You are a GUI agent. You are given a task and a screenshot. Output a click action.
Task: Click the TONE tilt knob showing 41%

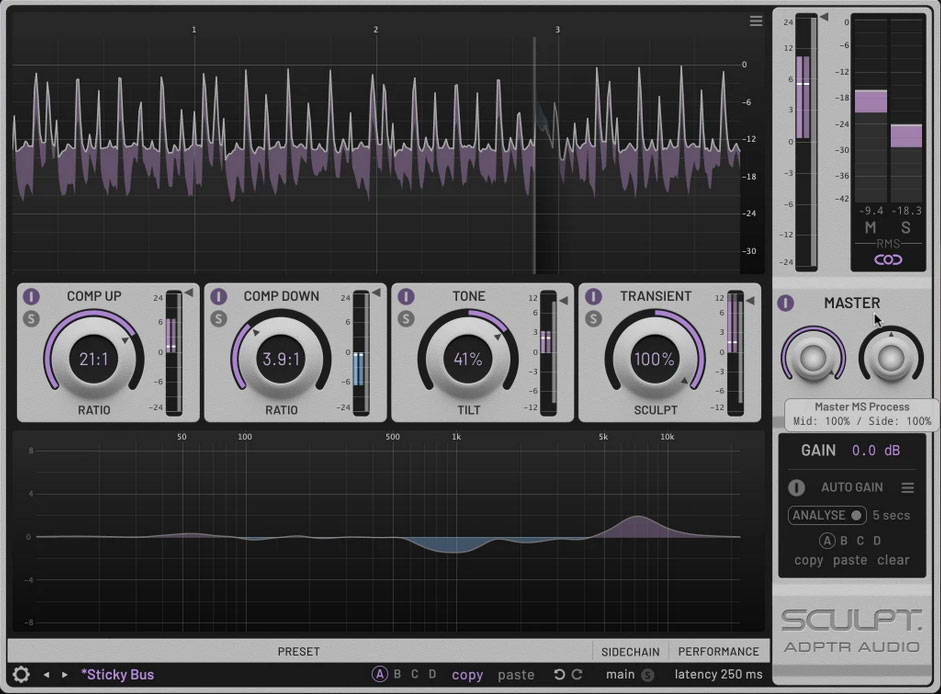(468, 358)
